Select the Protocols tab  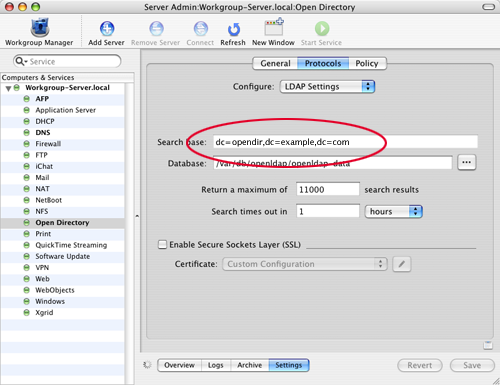(323, 63)
